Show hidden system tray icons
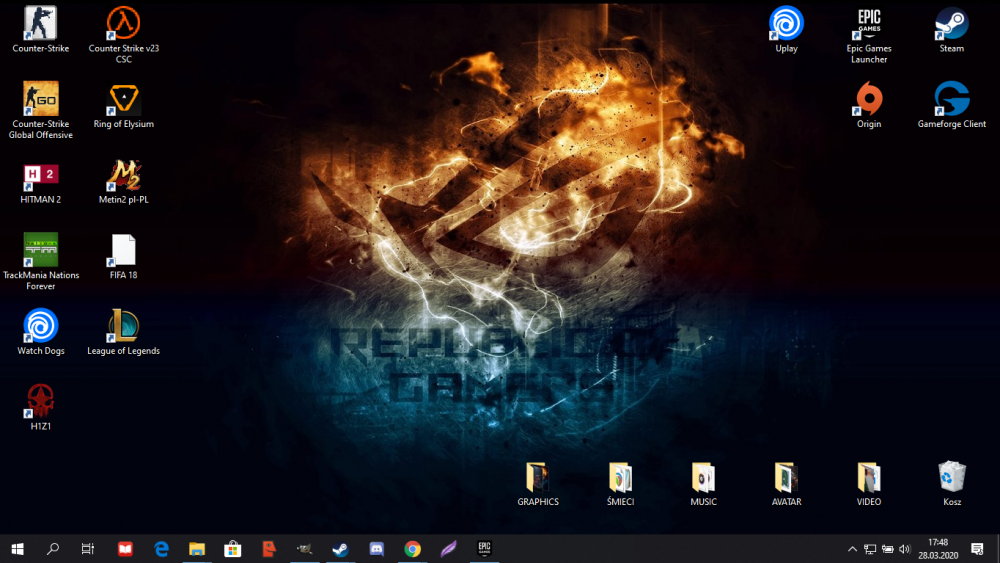1000x563 pixels. point(852,549)
